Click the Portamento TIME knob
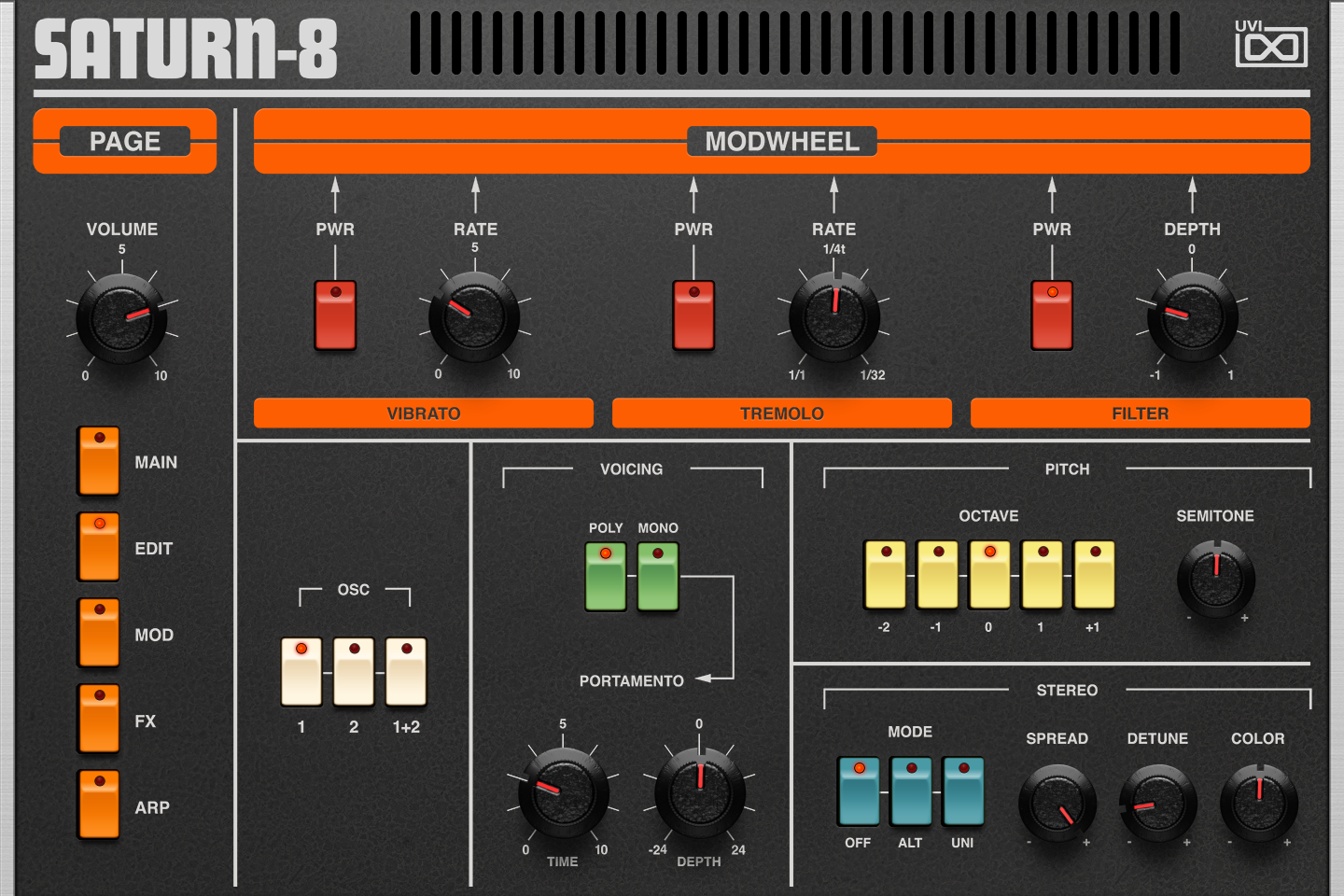 pos(563,793)
